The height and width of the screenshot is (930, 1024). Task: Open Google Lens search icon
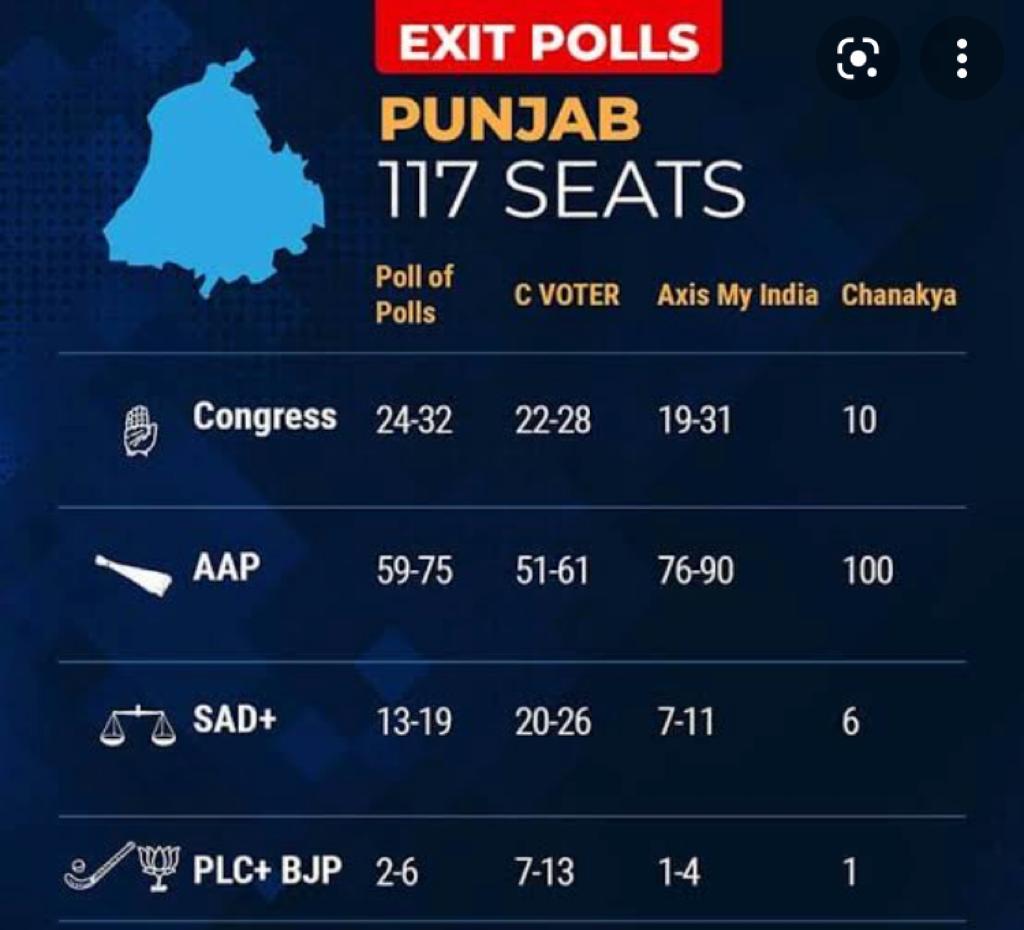click(x=857, y=60)
